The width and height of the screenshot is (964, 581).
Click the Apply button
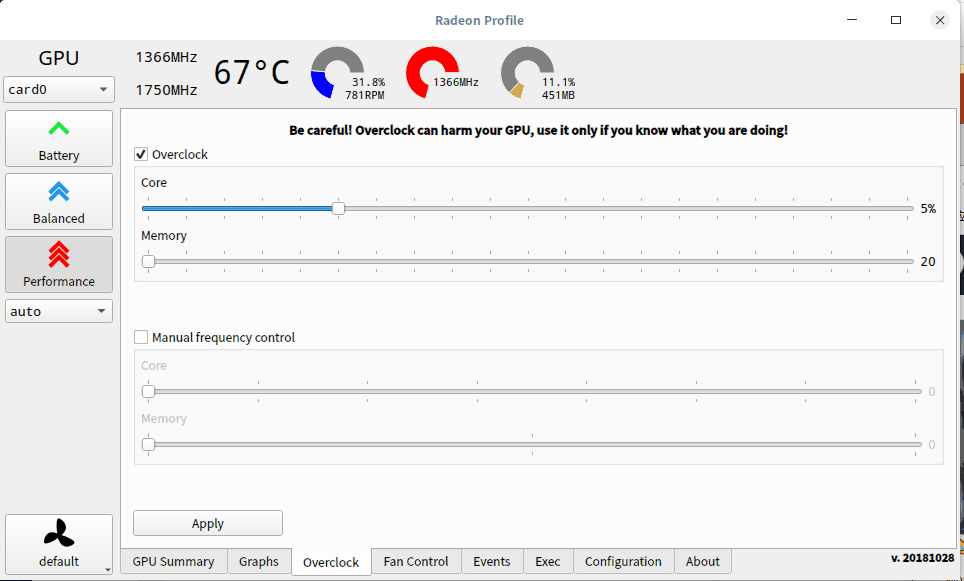[208, 523]
